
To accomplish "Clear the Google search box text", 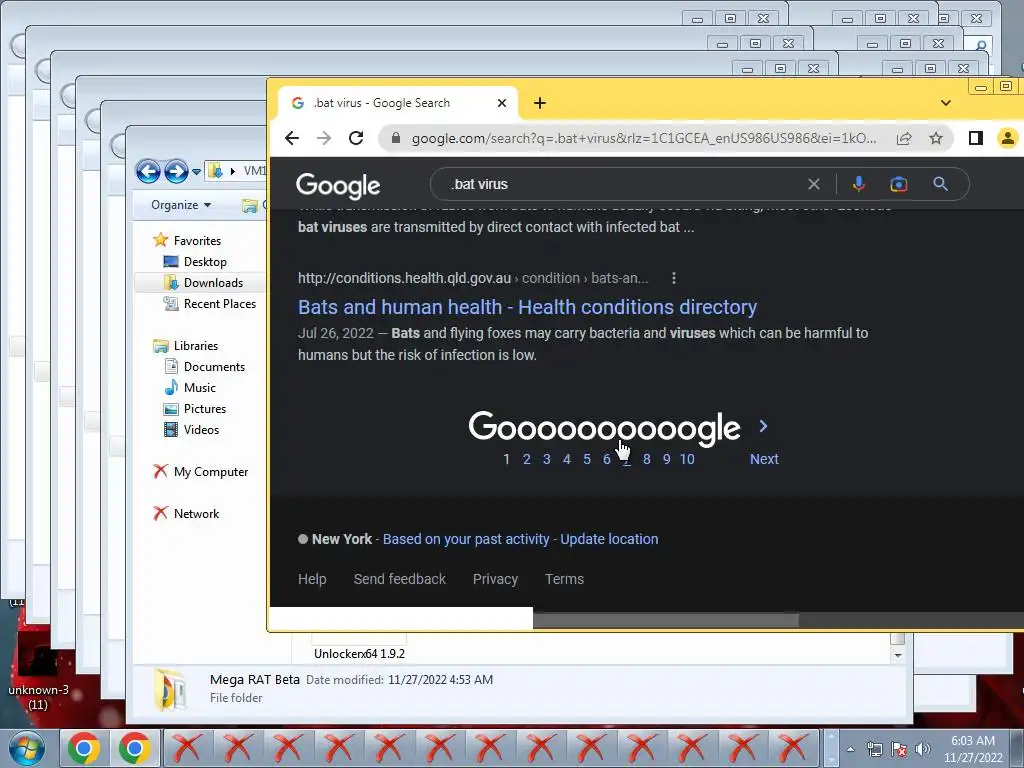I will [x=814, y=184].
